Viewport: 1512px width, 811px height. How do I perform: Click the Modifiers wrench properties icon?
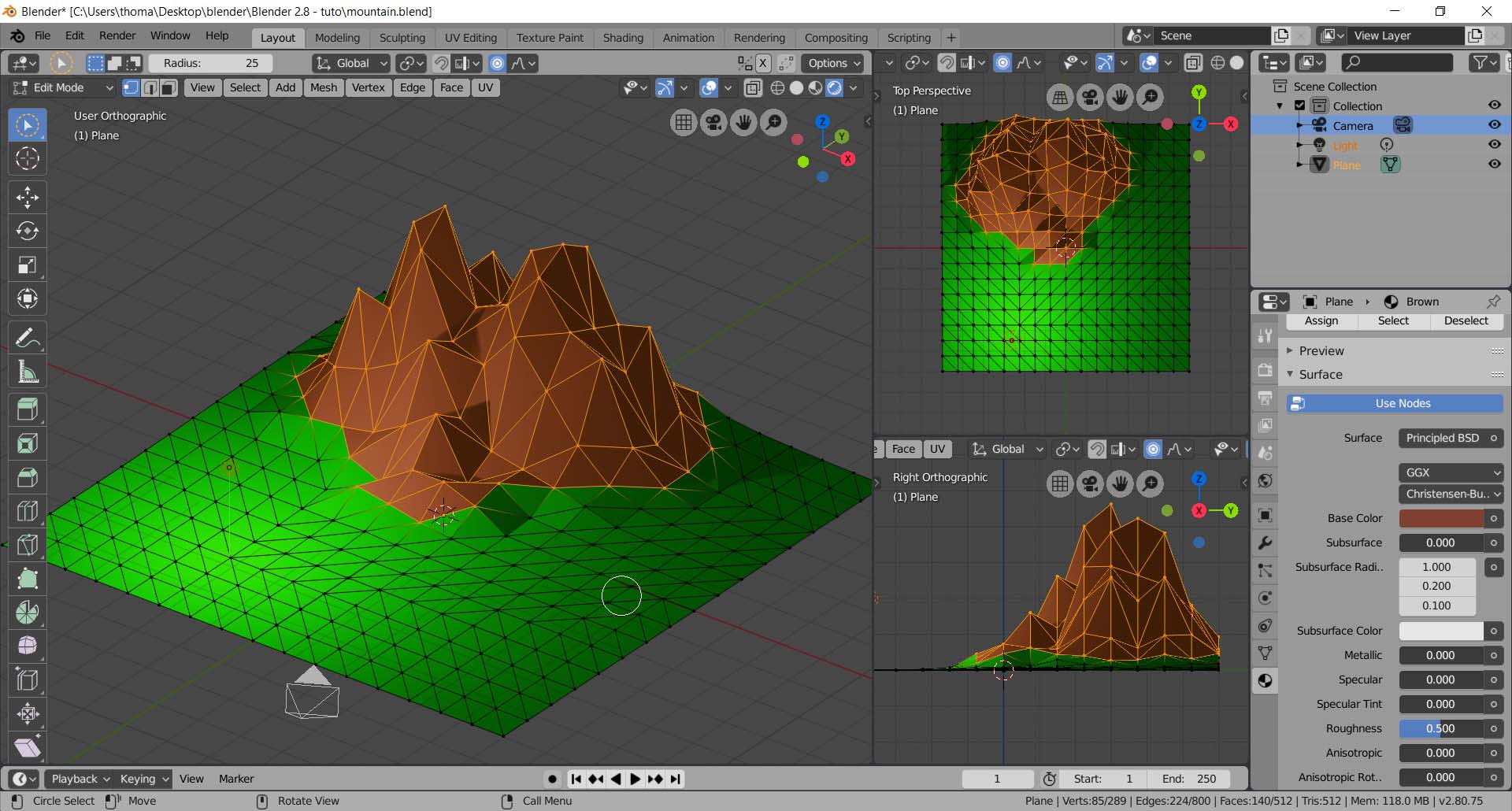(x=1265, y=543)
